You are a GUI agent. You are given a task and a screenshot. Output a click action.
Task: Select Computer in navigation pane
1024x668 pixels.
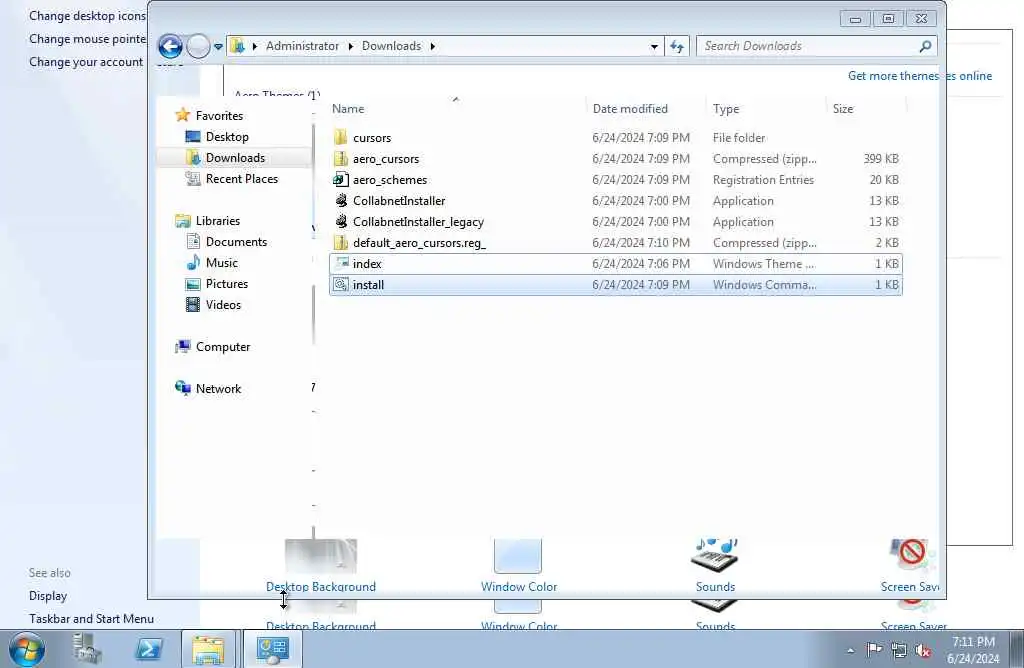pos(223,347)
